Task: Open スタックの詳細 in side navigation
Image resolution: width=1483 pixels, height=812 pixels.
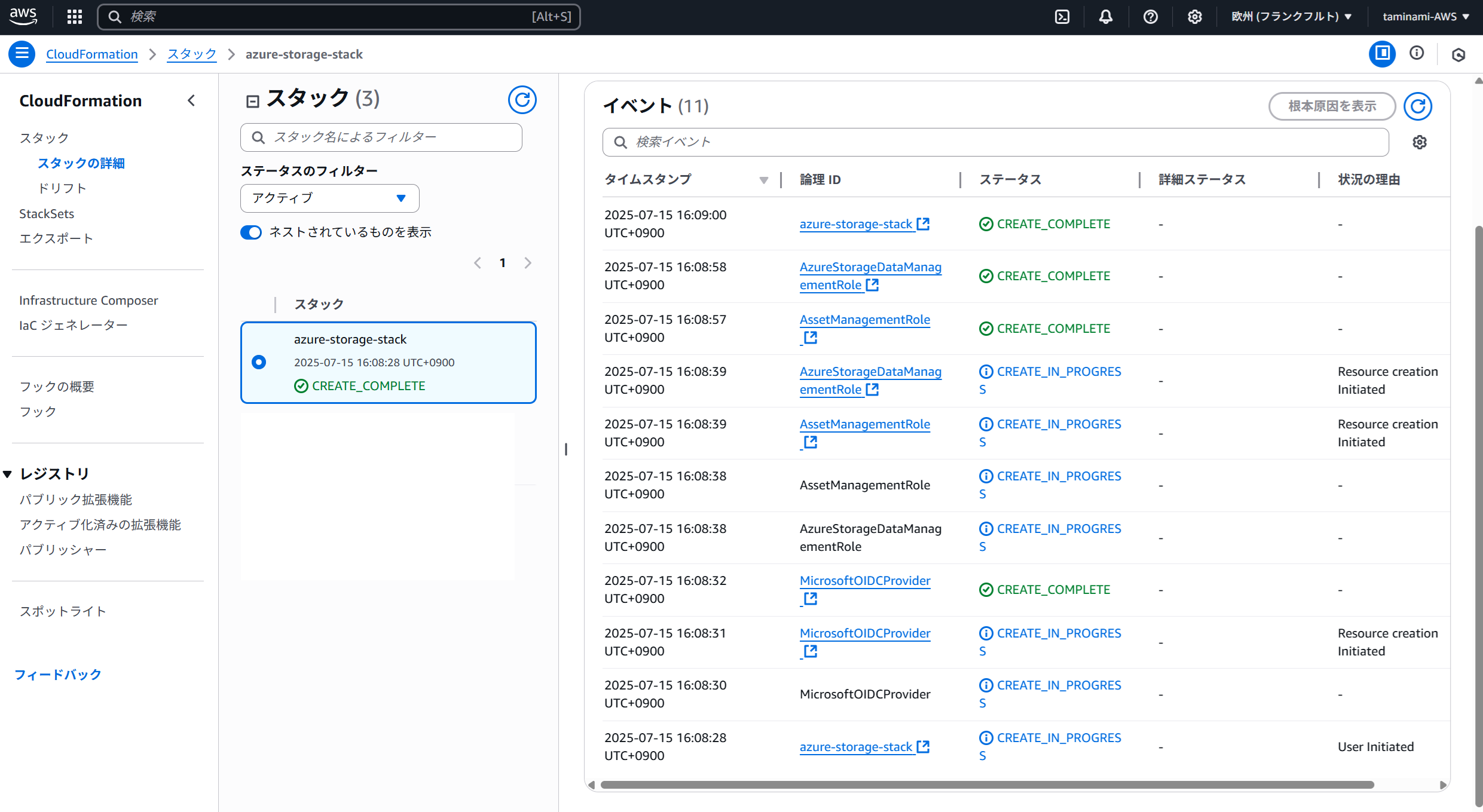Action: click(x=81, y=163)
